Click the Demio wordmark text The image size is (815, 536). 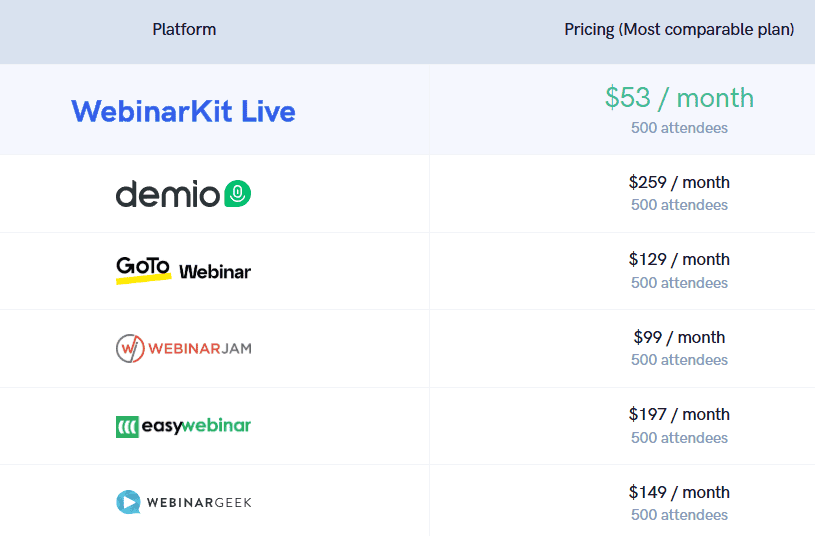[167, 194]
